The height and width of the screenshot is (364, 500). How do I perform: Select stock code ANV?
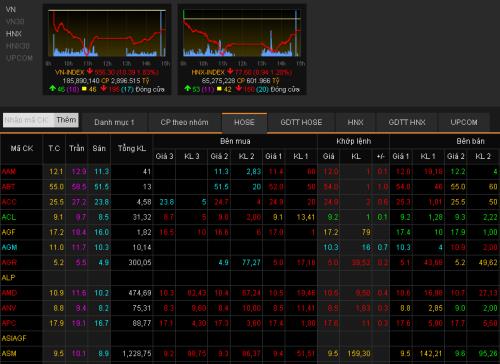coord(9,308)
